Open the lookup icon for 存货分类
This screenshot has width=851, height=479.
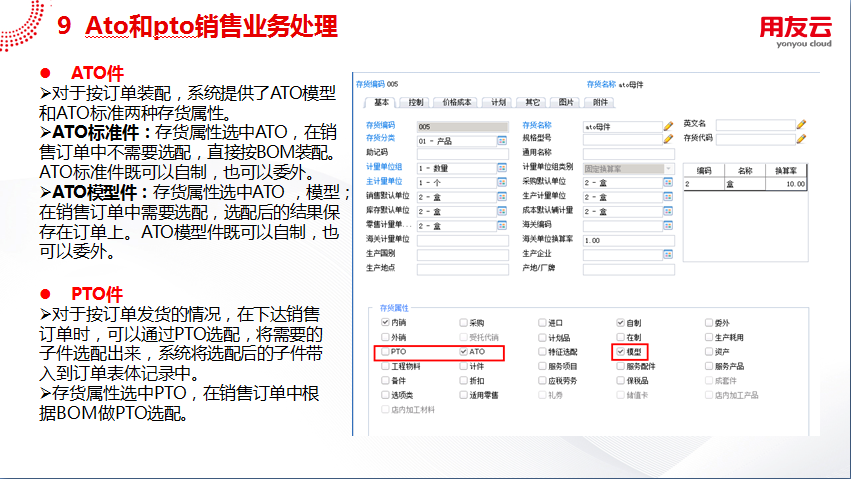click(502, 140)
